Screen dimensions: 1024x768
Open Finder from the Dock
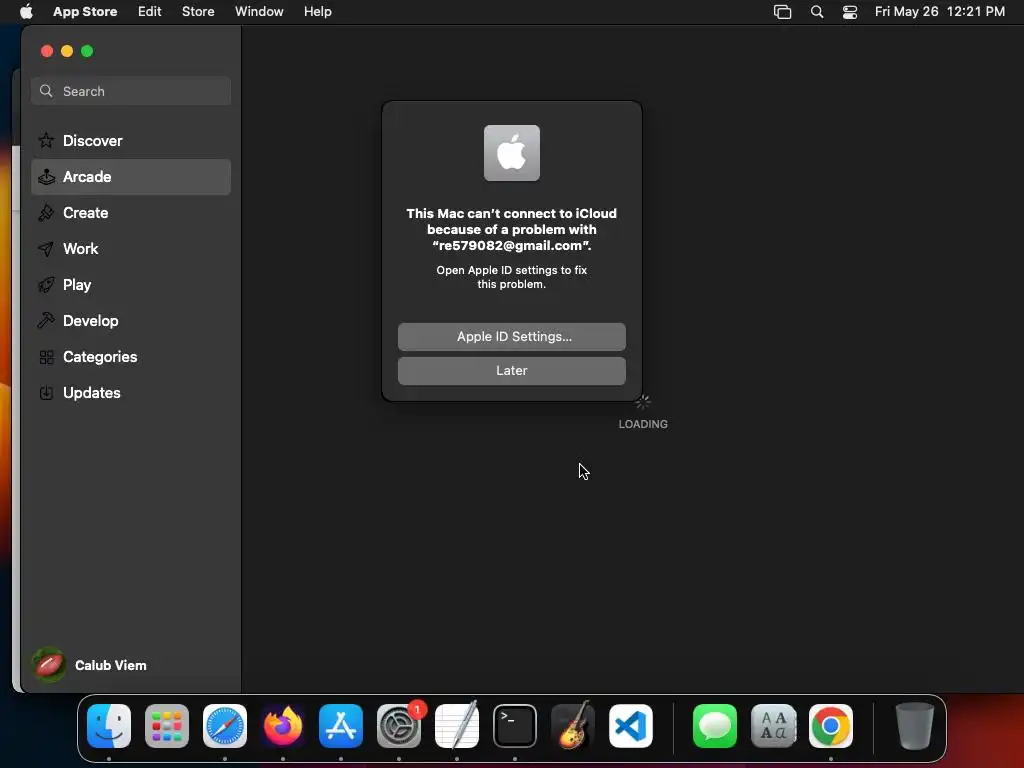pyautogui.click(x=108, y=726)
